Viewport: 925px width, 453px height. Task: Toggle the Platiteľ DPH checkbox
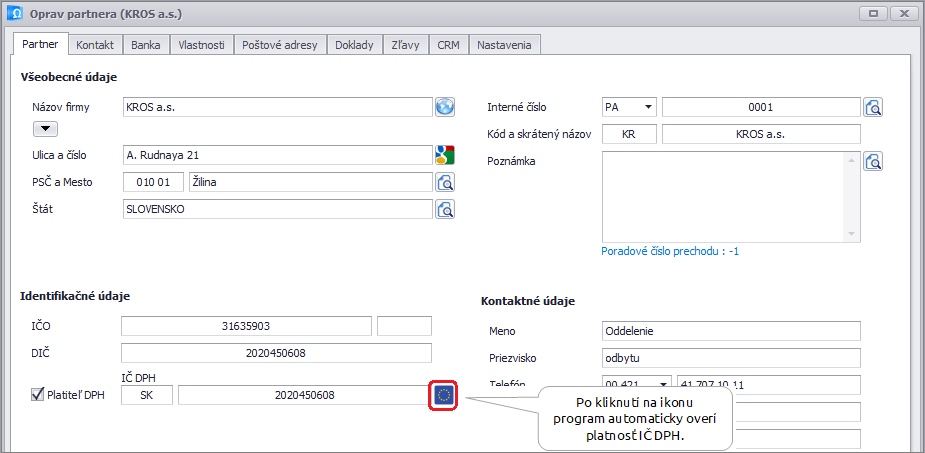coord(38,396)
